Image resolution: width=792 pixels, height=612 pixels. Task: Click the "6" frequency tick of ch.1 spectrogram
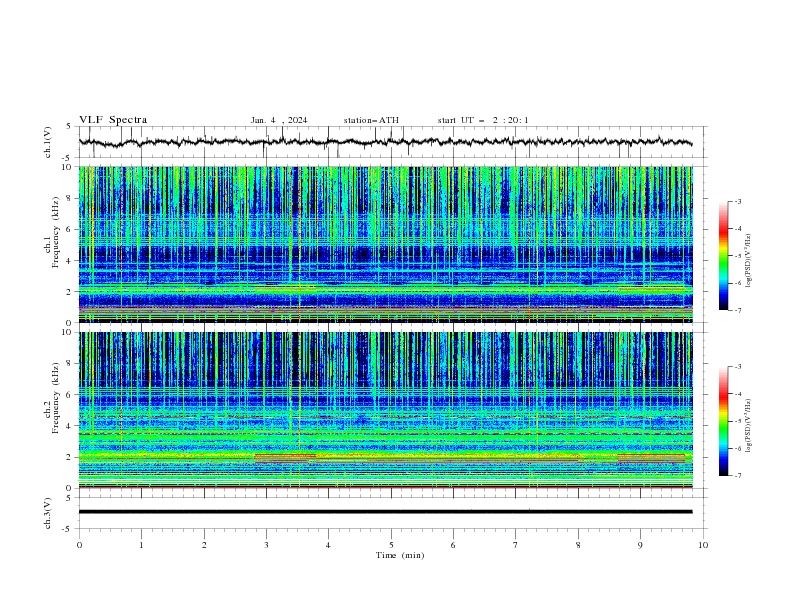pos(71,229)
